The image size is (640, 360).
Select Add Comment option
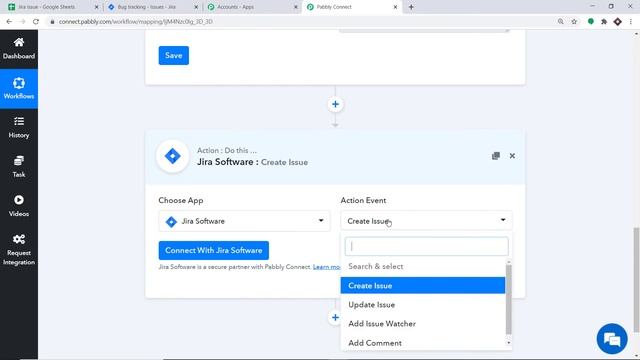coord(422,343)
